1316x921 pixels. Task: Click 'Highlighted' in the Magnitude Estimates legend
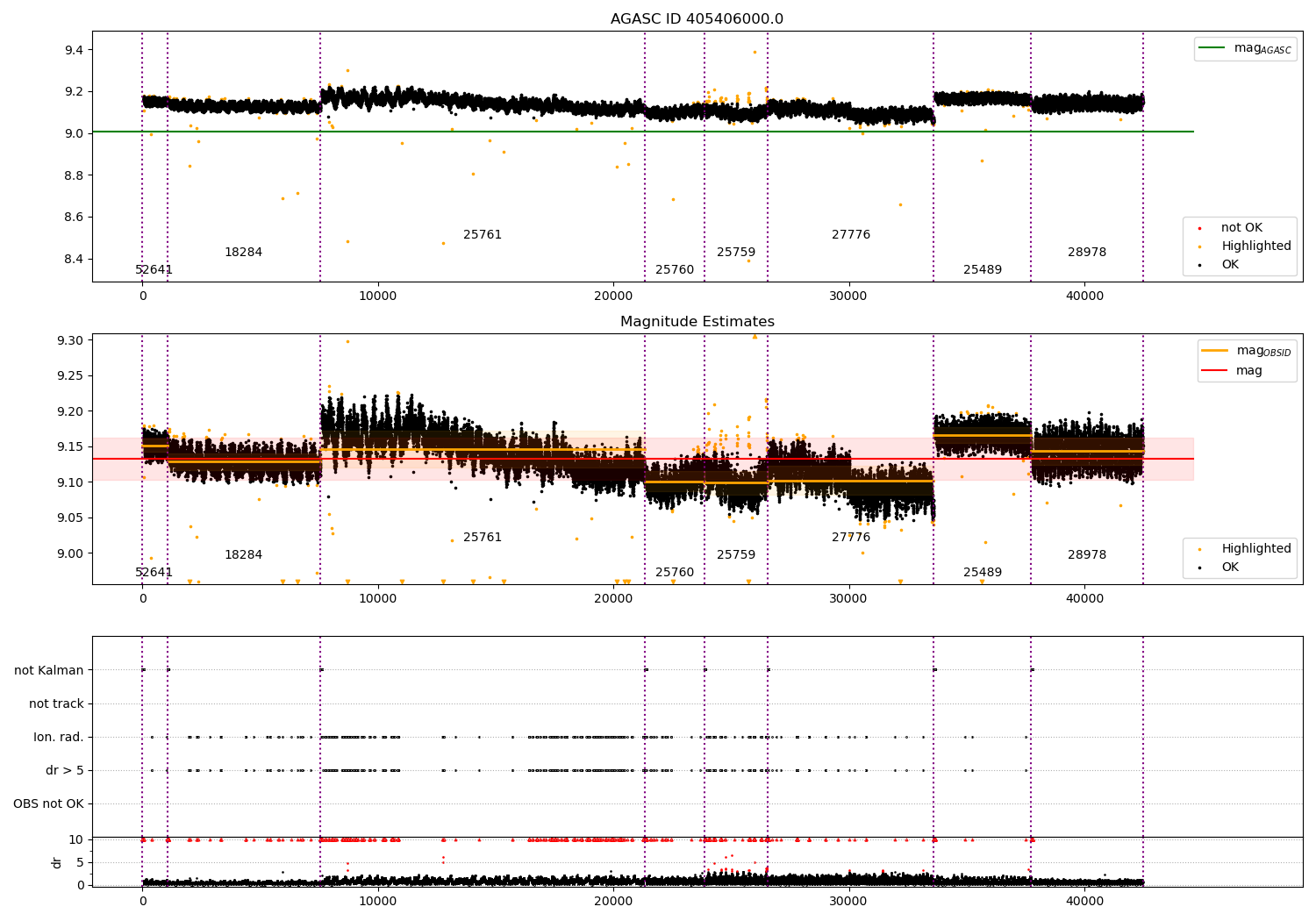1246,549
